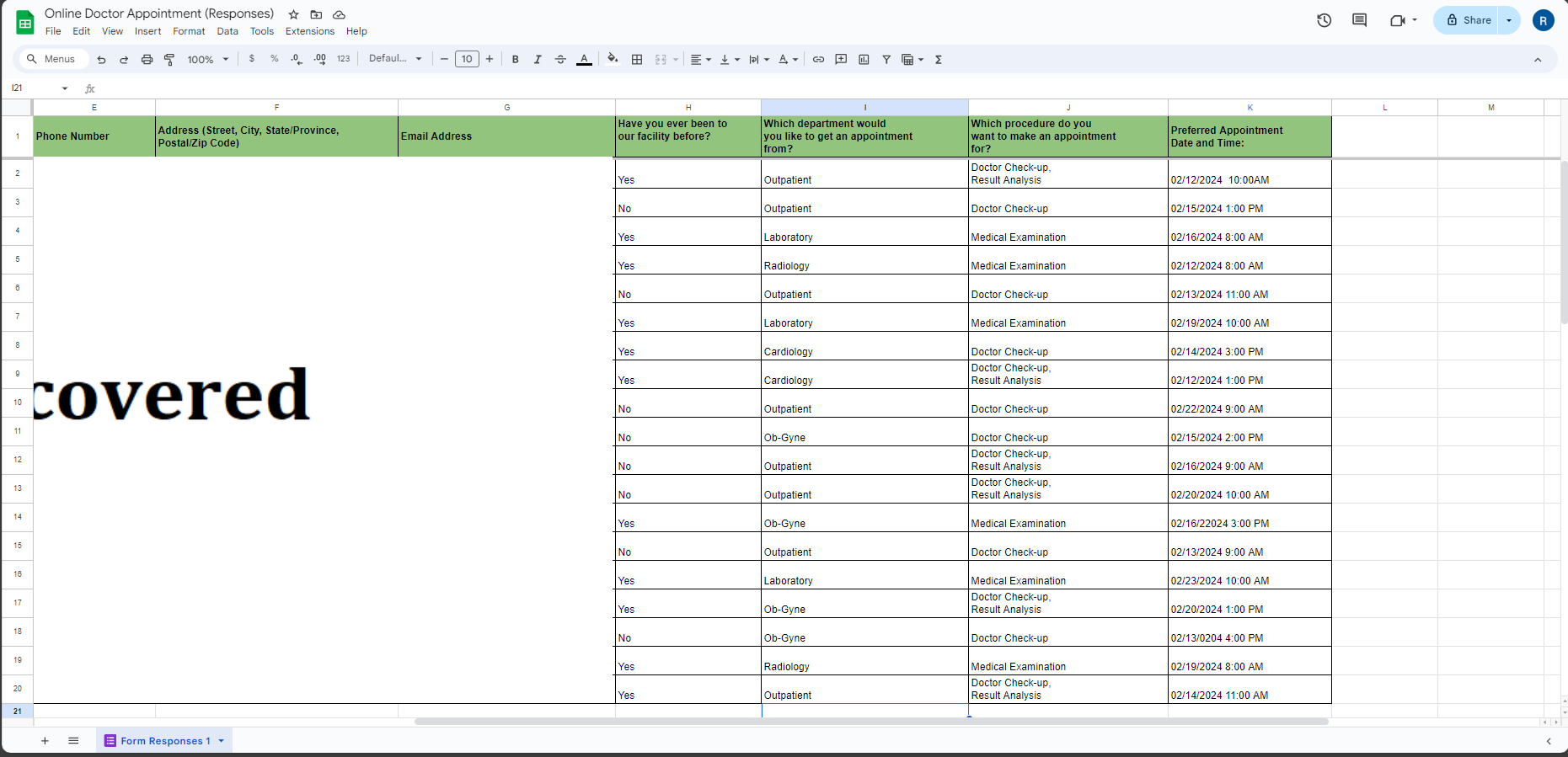Toggle bold formatting
This screenshot has width=1568, height=757.
tap(515, 60)
